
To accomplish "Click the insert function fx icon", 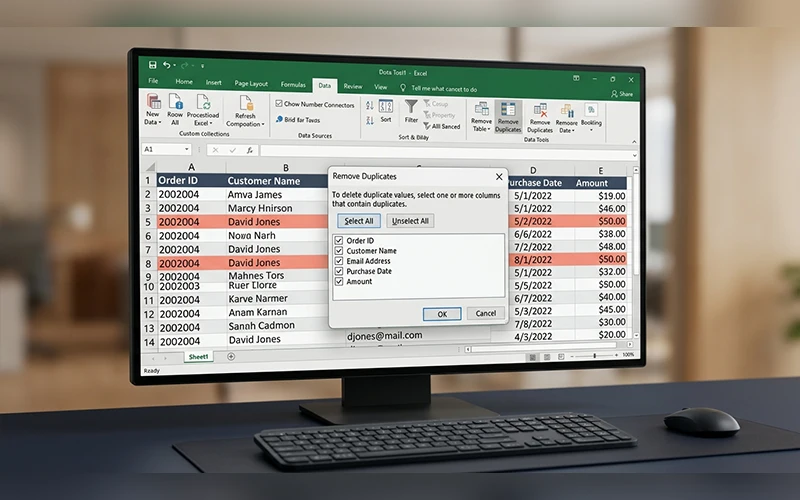I will pyautogui.click(x=249, y=150).
